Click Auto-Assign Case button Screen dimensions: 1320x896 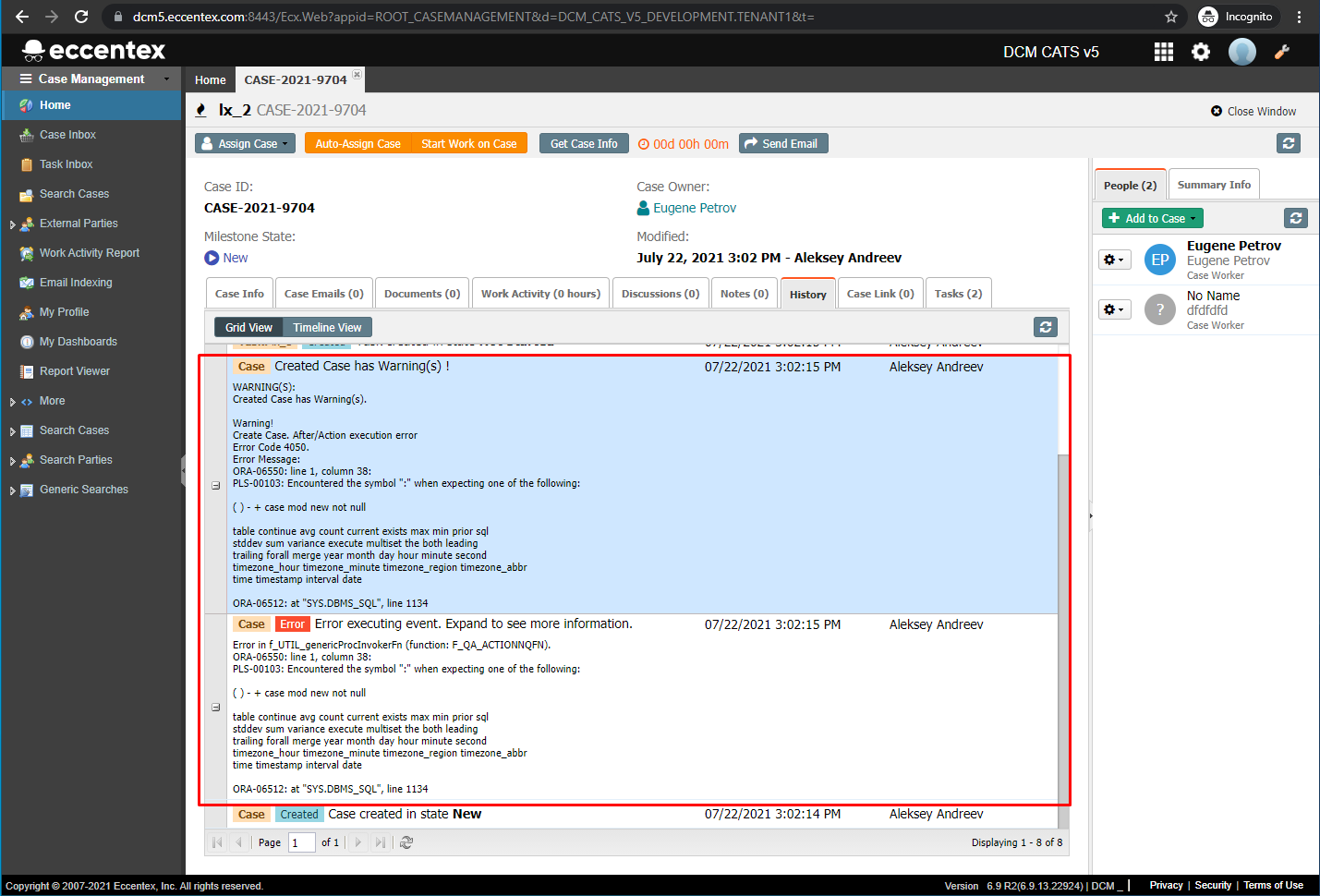[357, 143]
